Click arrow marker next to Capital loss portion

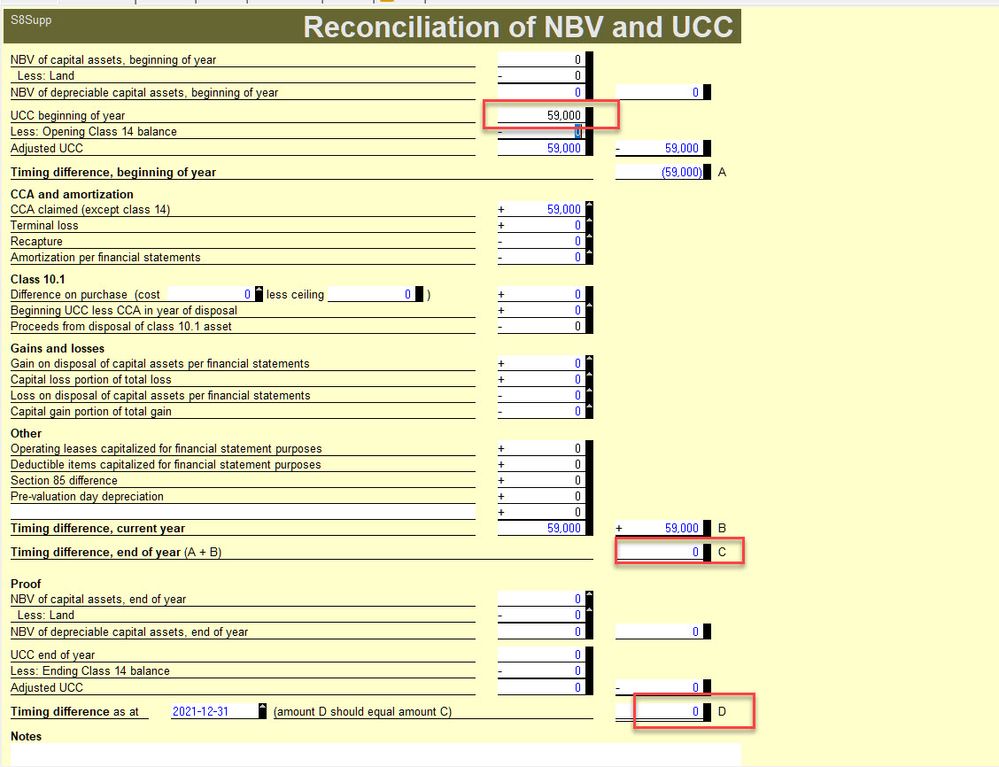click(x=589, y=377)
